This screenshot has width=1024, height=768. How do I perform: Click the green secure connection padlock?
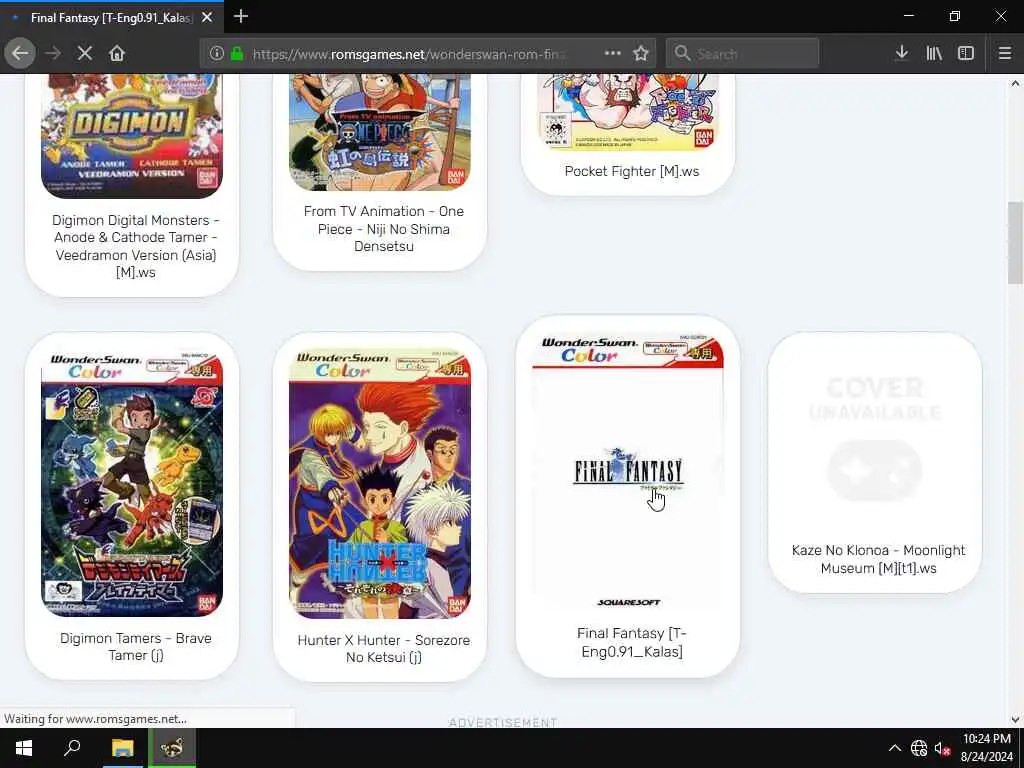(237, 54)
